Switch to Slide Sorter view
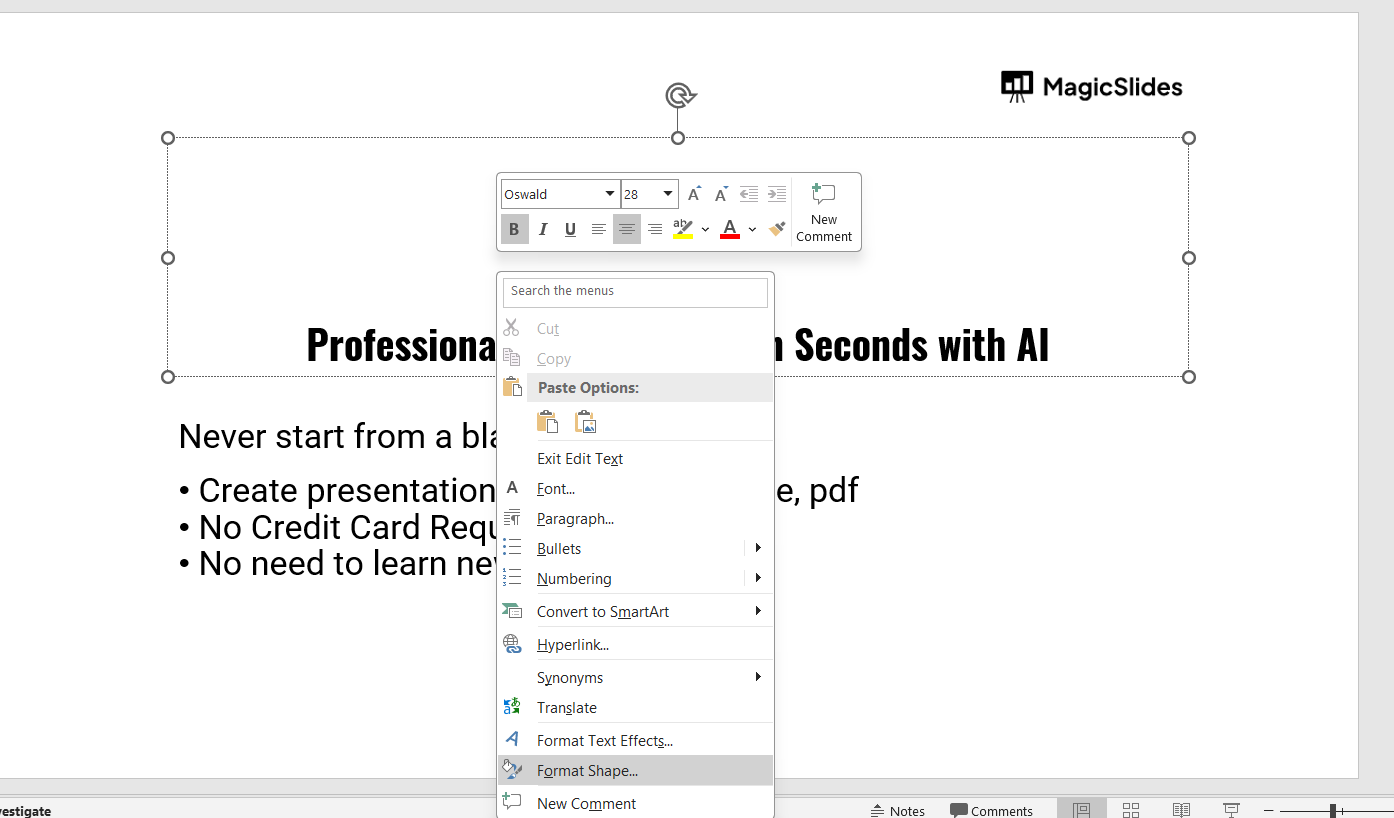This screenshot has width=1394, height=818. (x=1131, y=809)
